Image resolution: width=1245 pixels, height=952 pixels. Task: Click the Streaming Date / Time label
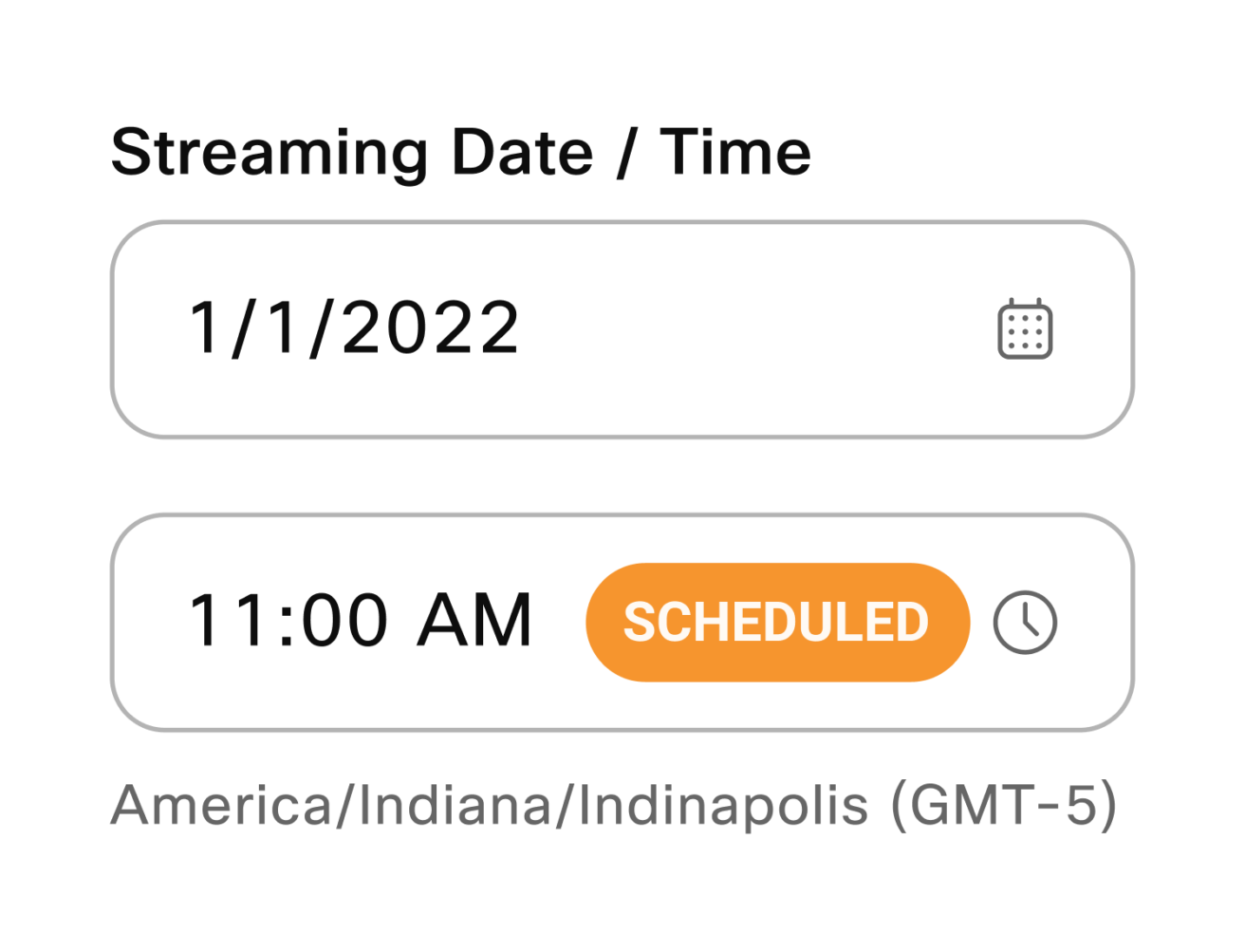461,152
